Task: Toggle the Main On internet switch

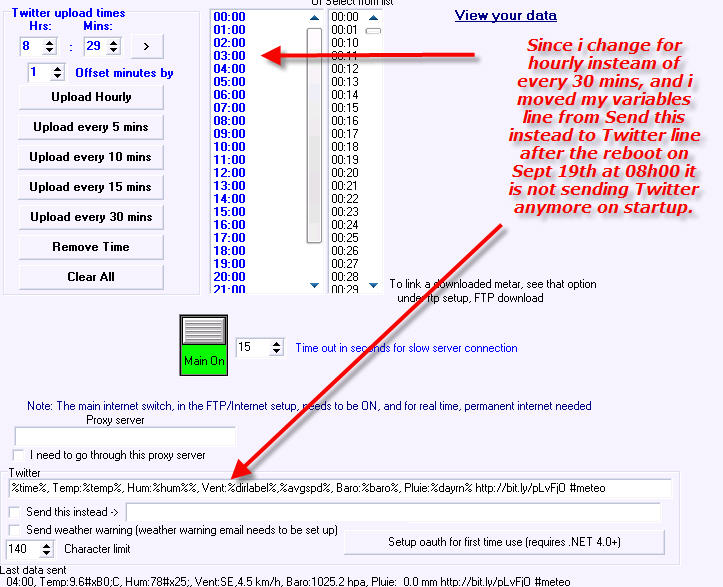Action: [203, 345]
